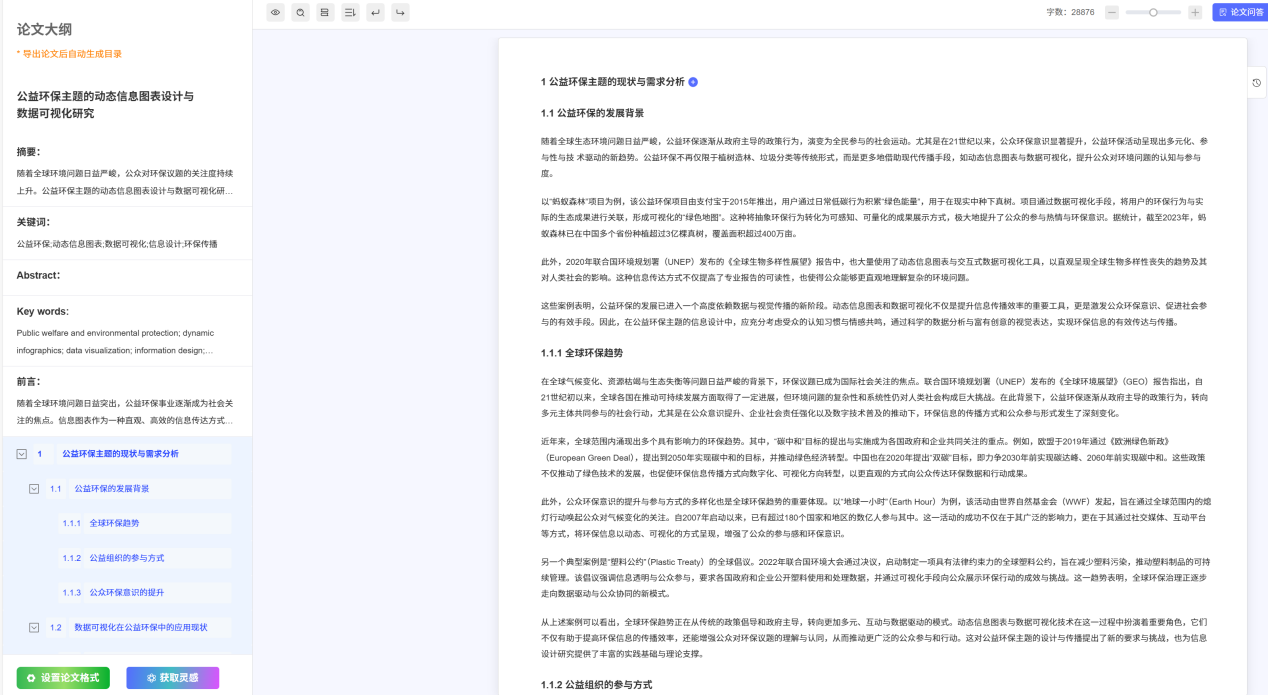1268x695 pixels.
Task: Click the magnifier search icon in toolbar
Action: tap(300, 12)
